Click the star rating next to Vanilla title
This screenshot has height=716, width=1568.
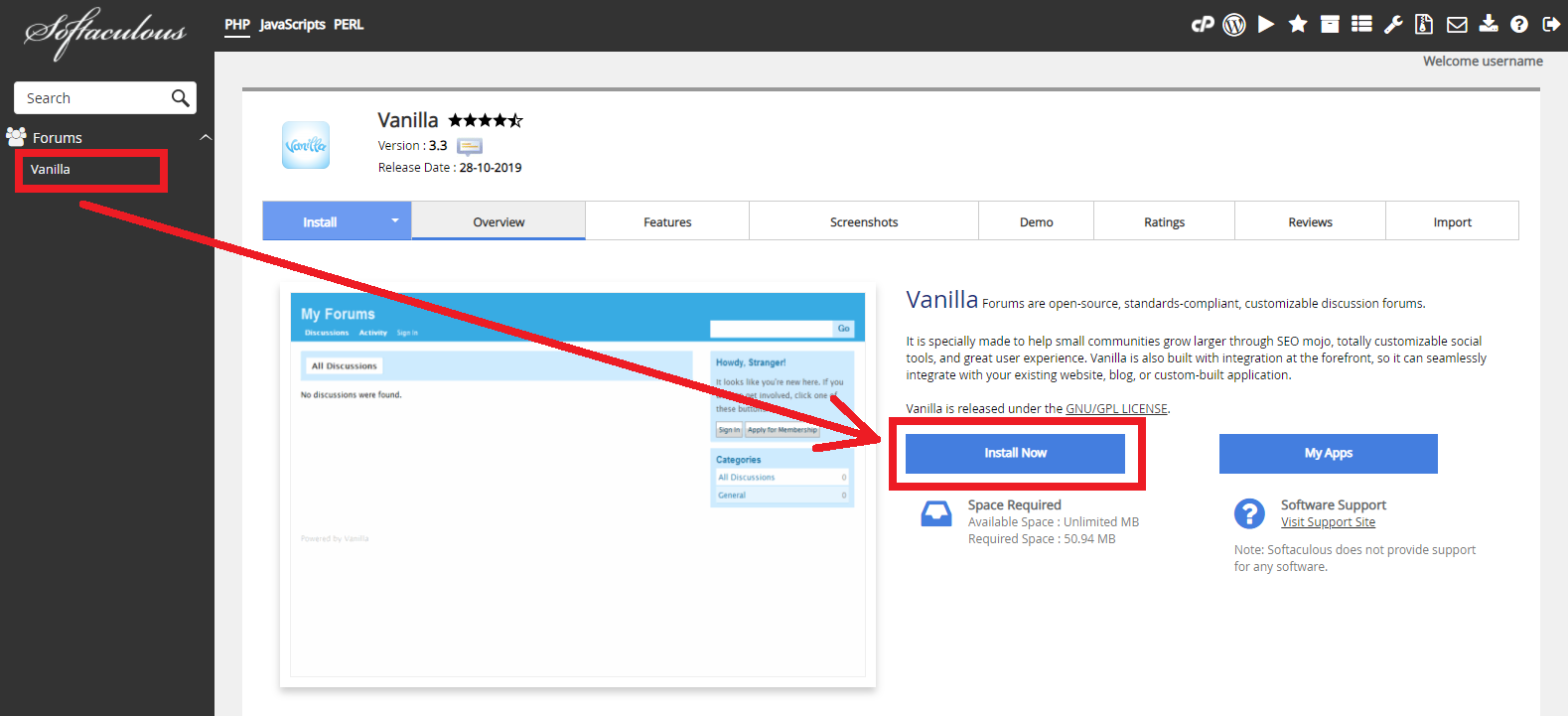(486, 120)
